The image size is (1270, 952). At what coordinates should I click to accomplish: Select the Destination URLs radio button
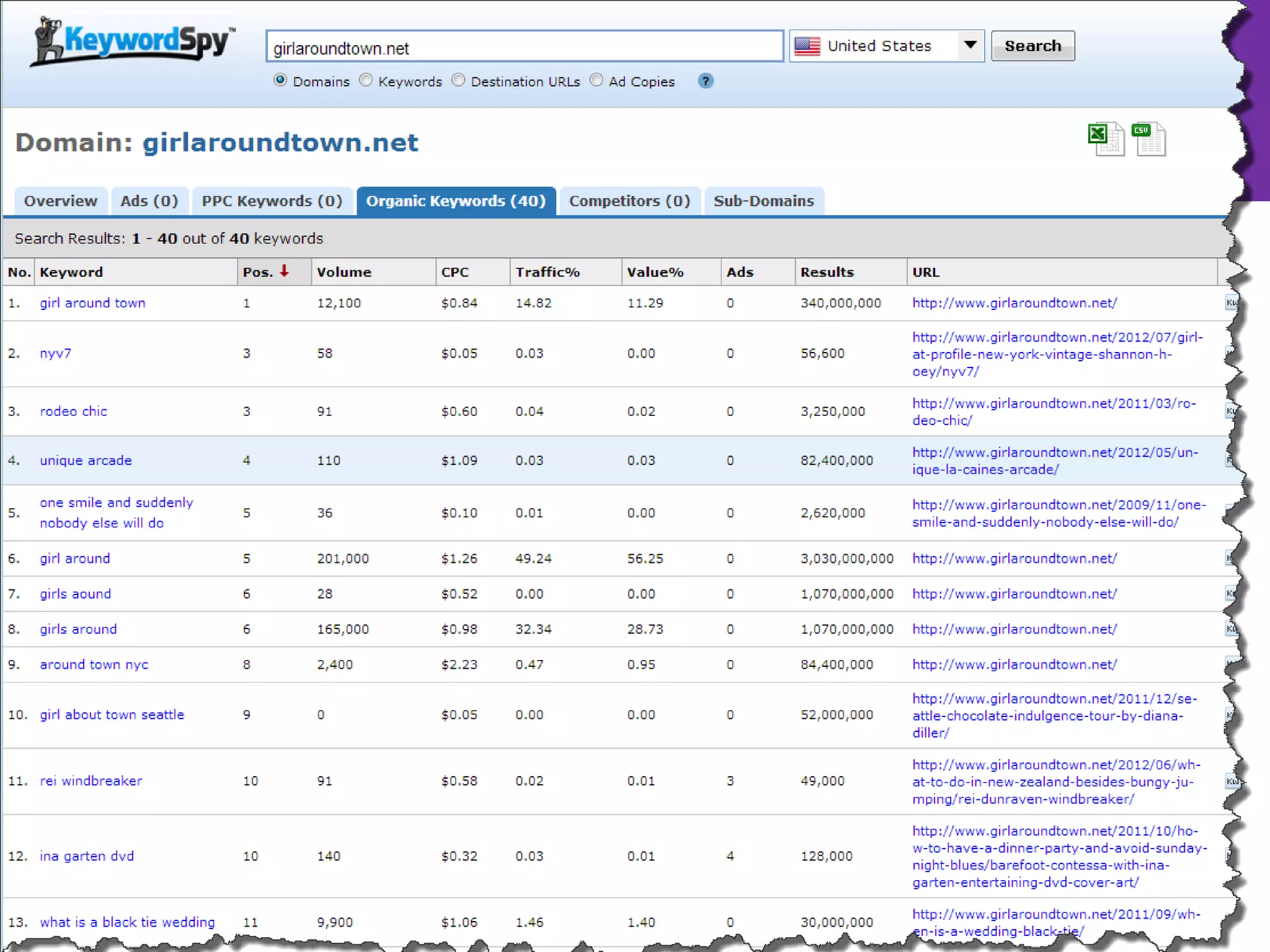point(458,81)
